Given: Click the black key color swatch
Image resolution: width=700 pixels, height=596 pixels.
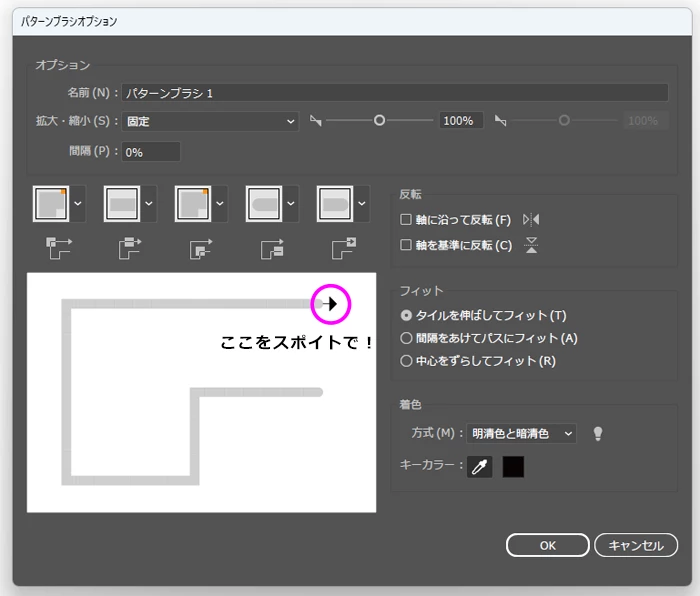Looking at the screenshot, I should click(x=513, y=467).
